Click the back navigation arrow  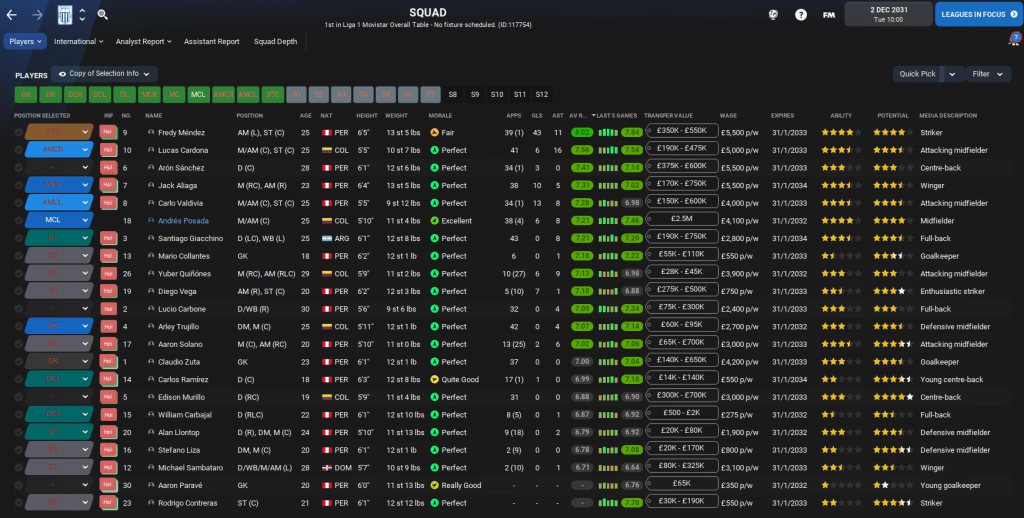13,14
